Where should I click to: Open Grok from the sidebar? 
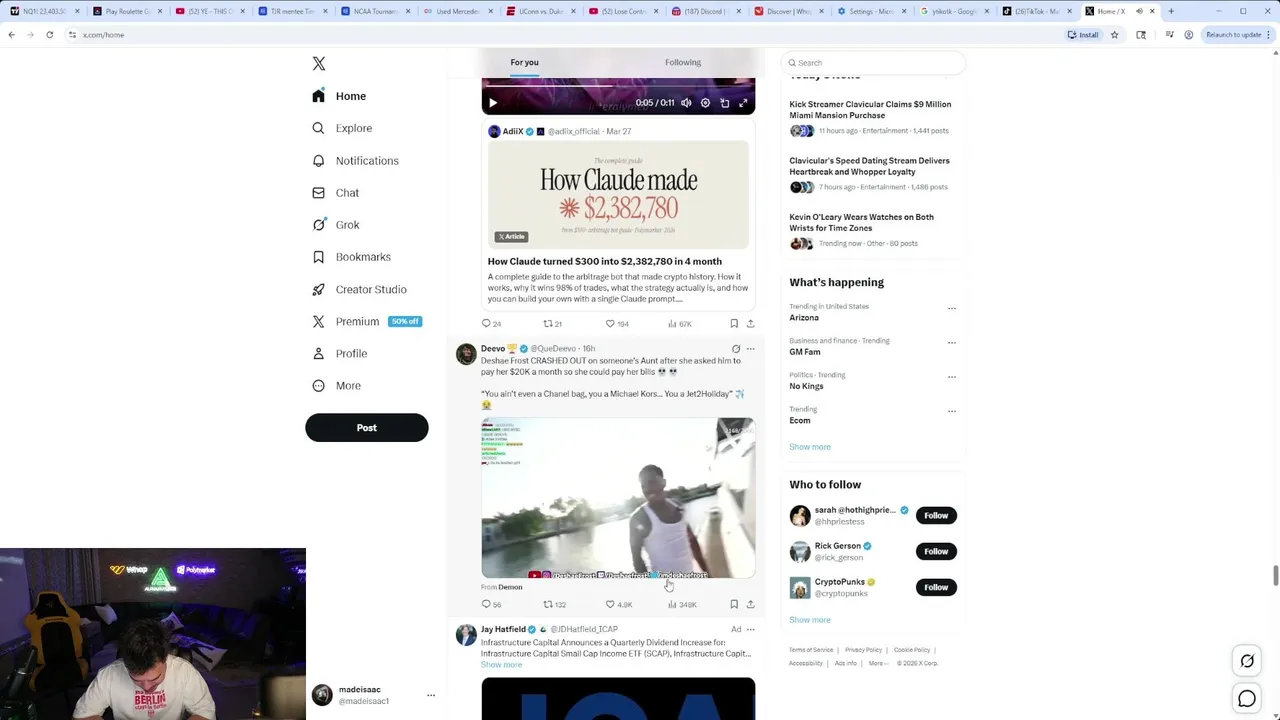(x=335, y=224)
